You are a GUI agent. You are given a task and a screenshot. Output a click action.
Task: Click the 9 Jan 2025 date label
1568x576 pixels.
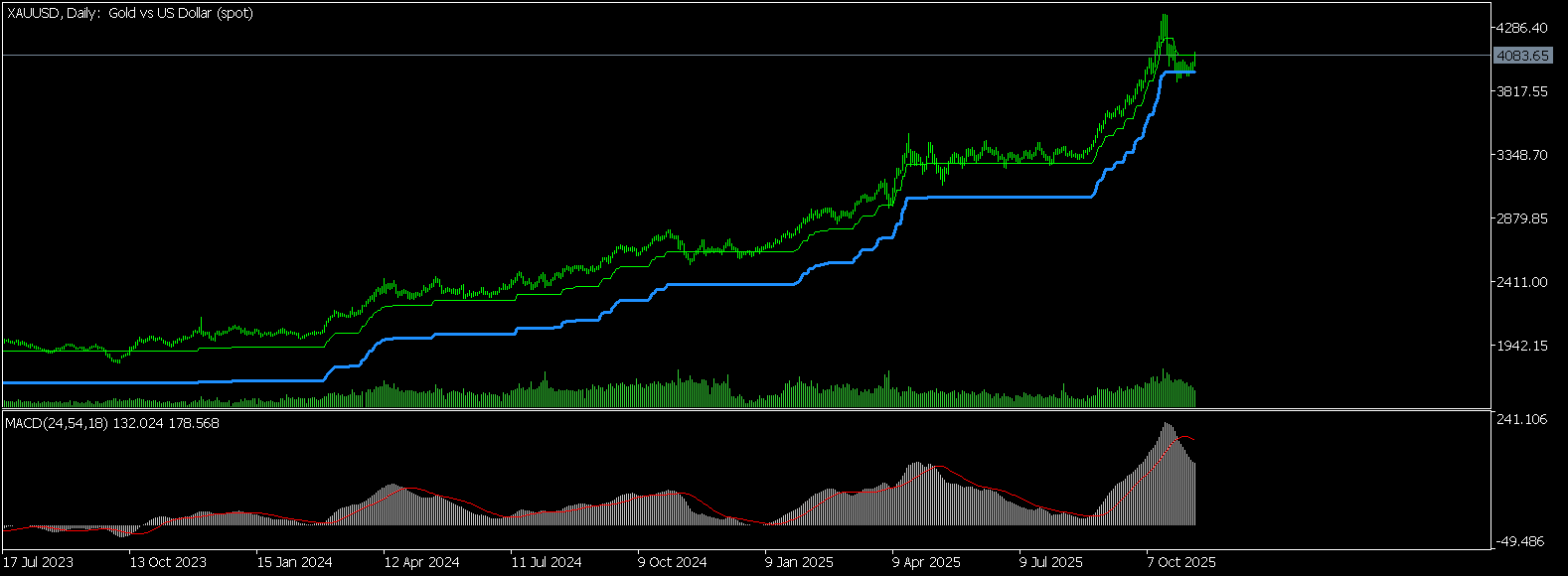(800, 562)
